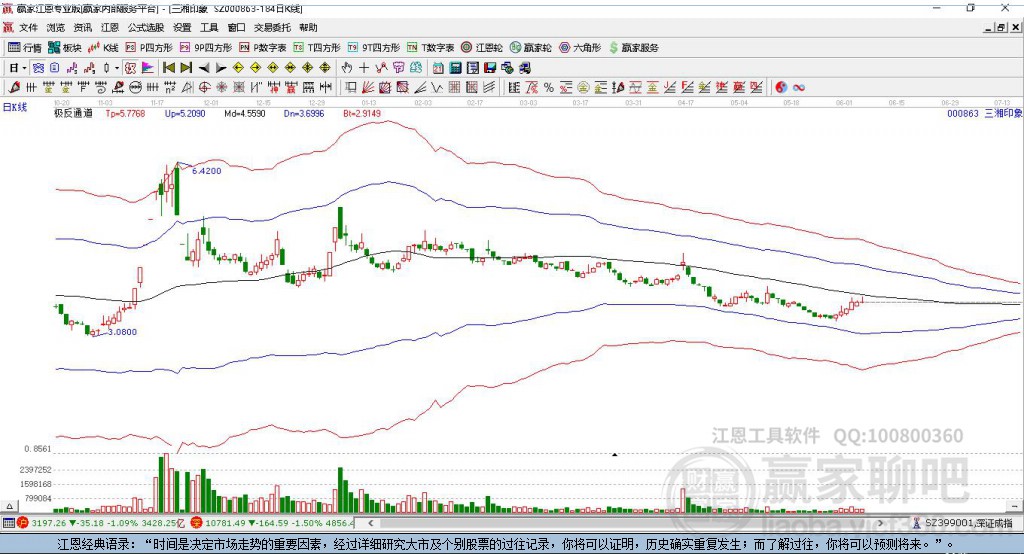Select the red fan lines tool
1024x554 pixels.
368,88
